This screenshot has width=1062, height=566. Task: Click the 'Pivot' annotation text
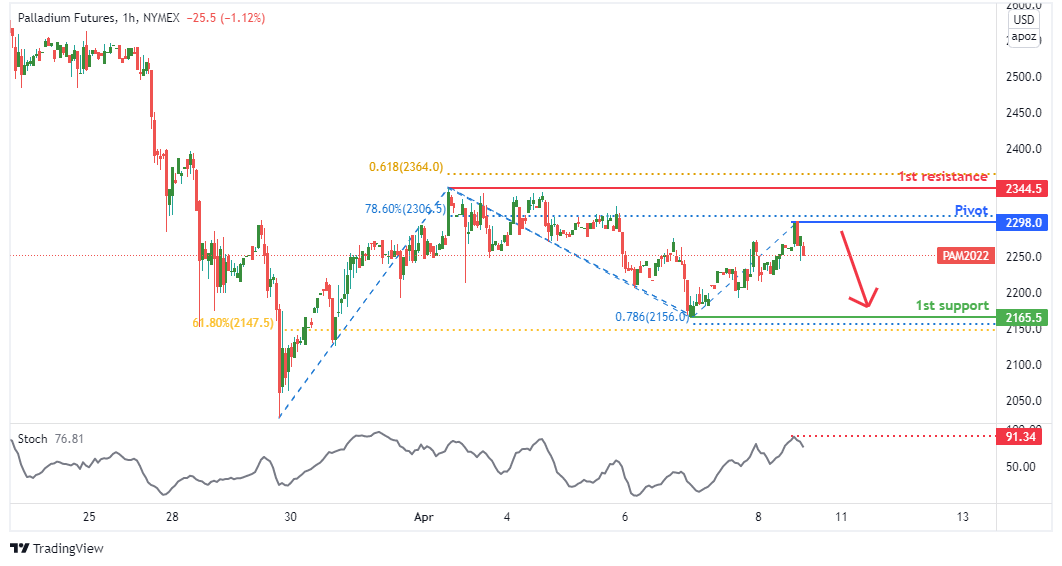tap(971, 211)
